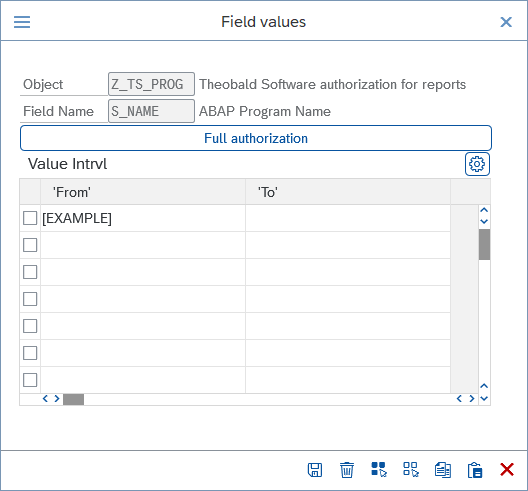
Task: Copy values using the copy documents icon
Action: pyautogui.click(x=443, y=470)
